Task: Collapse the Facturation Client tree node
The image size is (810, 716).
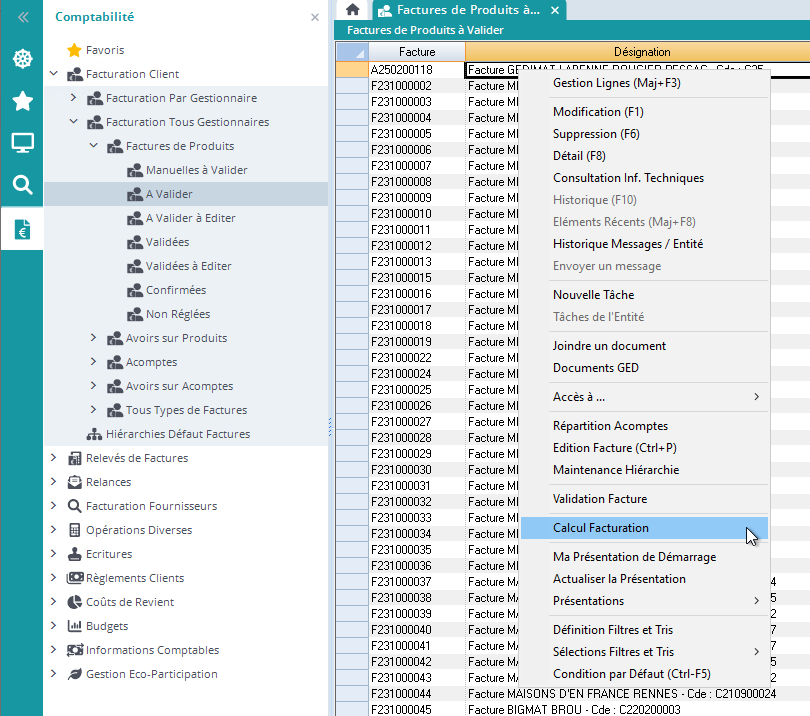Action: tap(53, 74)
